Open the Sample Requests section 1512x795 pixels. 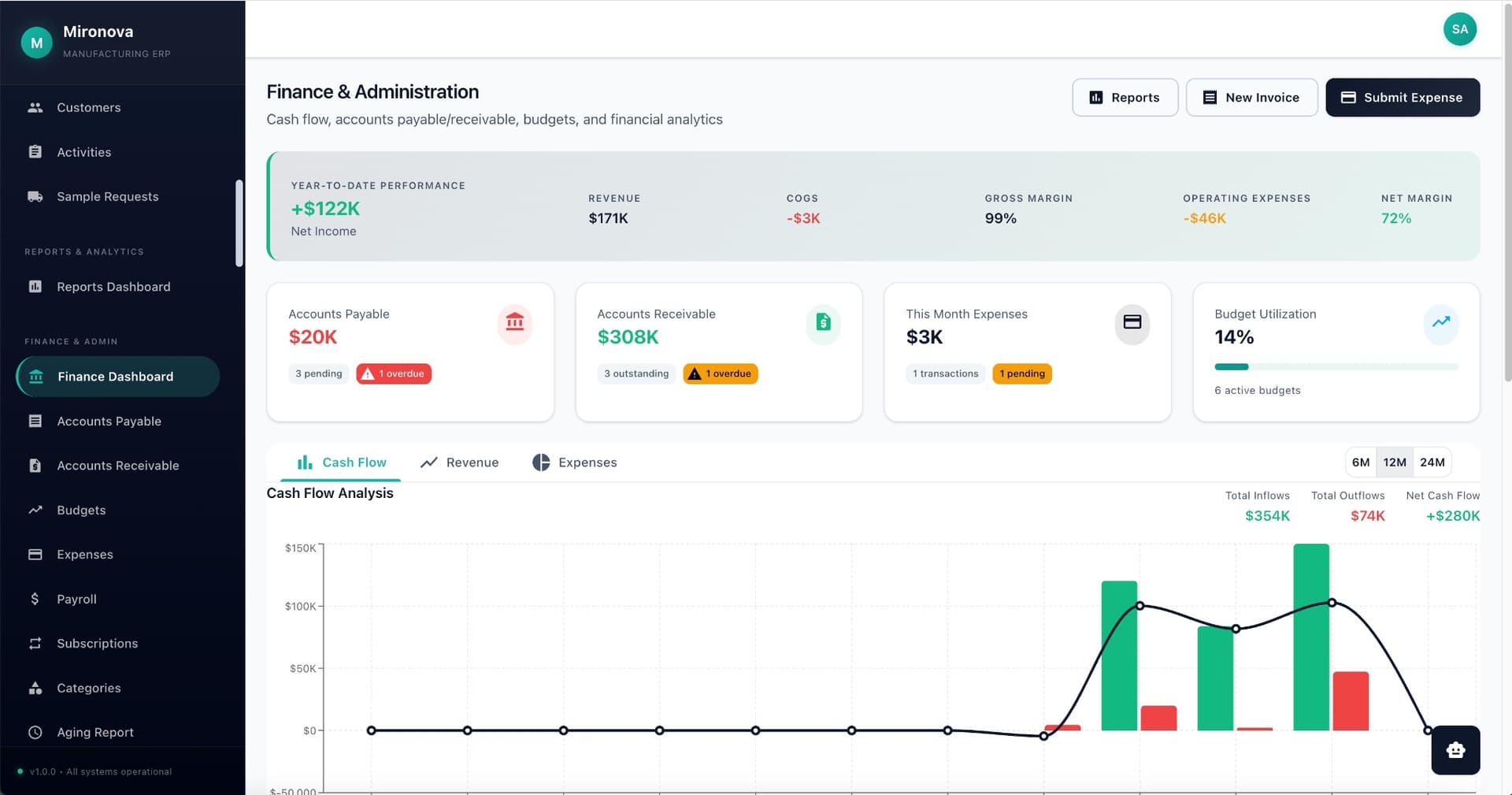click(106, 196)
